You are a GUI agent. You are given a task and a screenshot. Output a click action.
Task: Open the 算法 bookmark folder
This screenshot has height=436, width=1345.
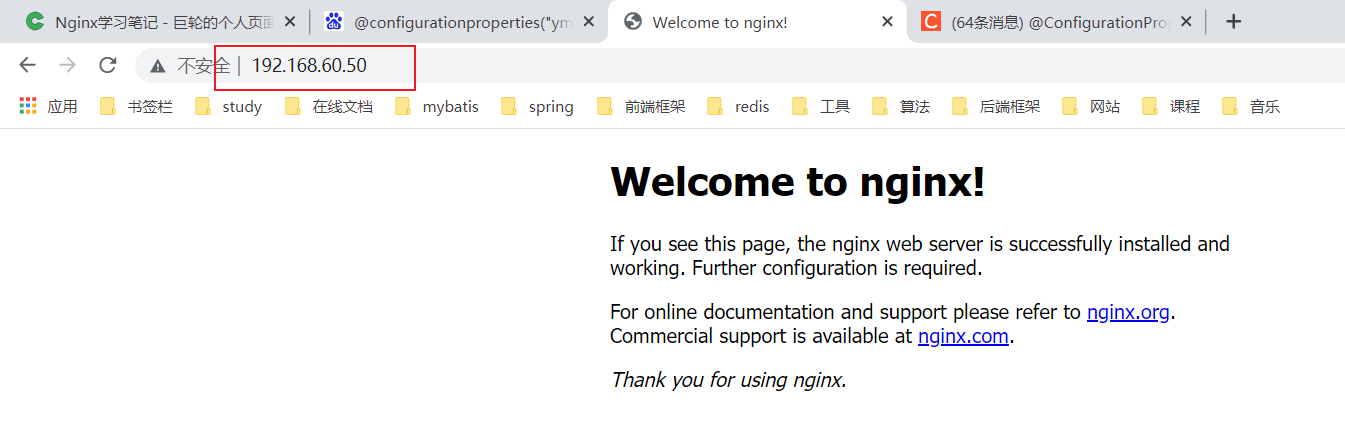pyautogui.click(x=901, y=106)
